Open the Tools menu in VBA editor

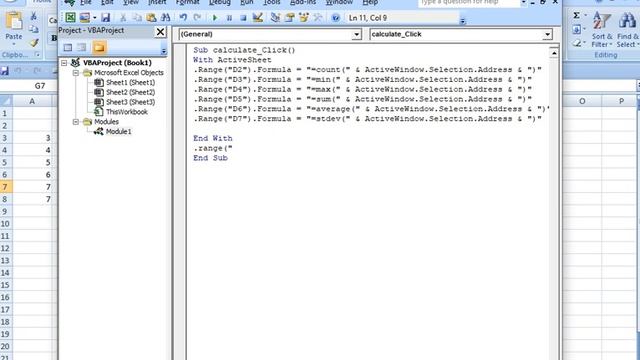click(271, 2)
